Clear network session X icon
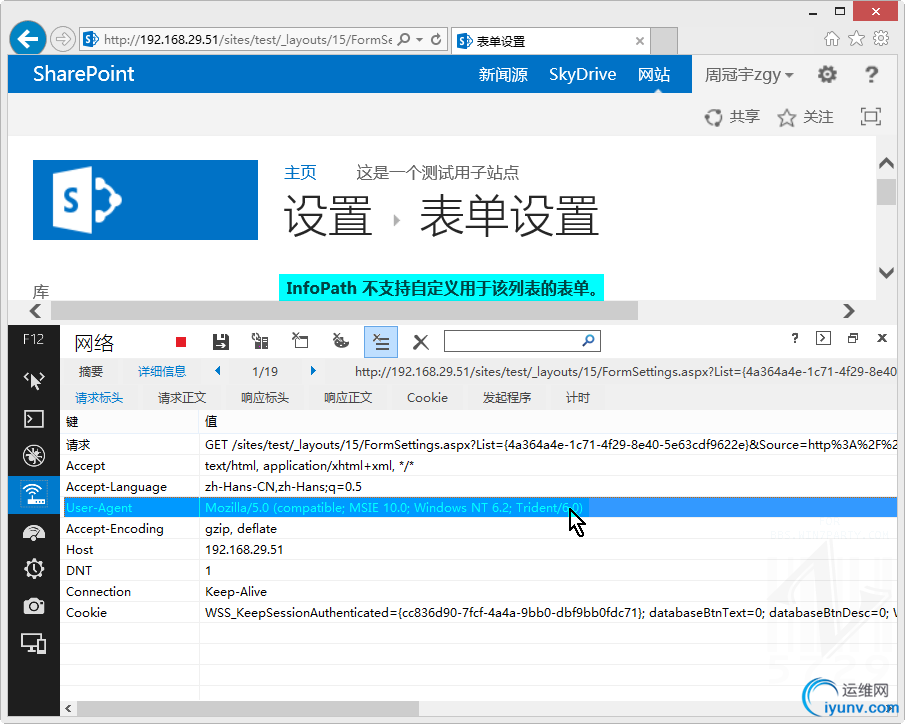The width and height of the screenshot is (905, 724). point(421,342)
